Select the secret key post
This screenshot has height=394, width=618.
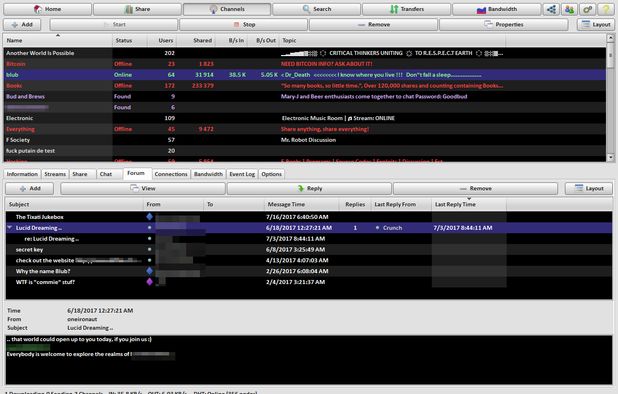pyautogui.click(x=309, y=249)
